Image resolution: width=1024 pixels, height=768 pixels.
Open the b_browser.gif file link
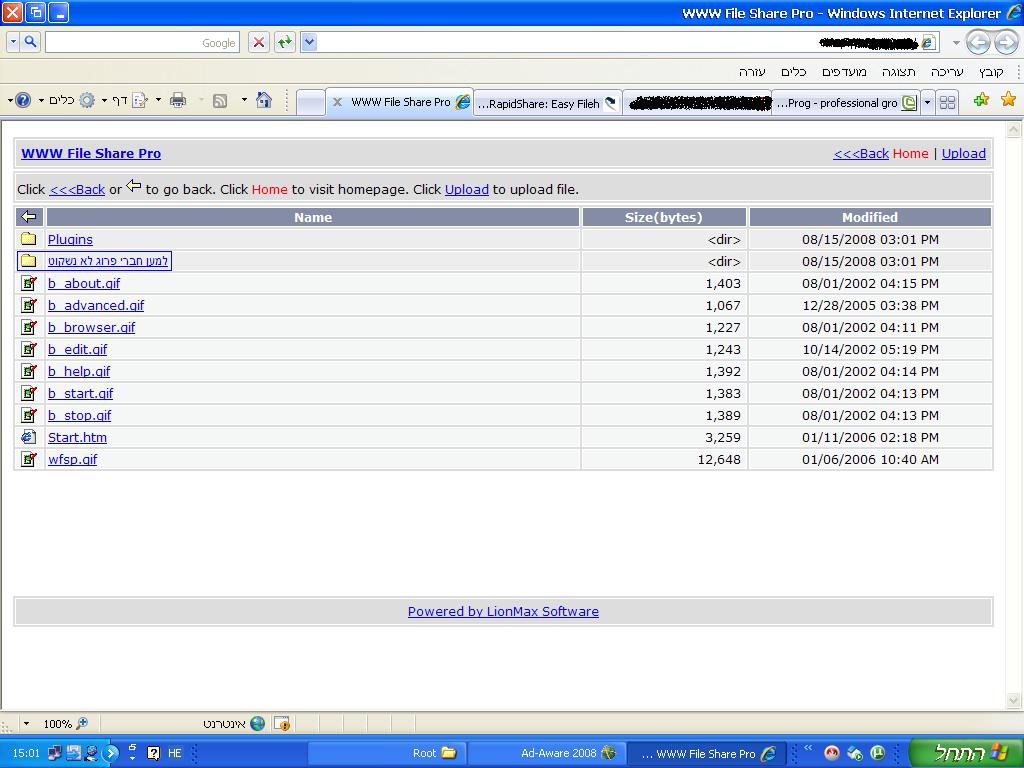click(91, 327)
